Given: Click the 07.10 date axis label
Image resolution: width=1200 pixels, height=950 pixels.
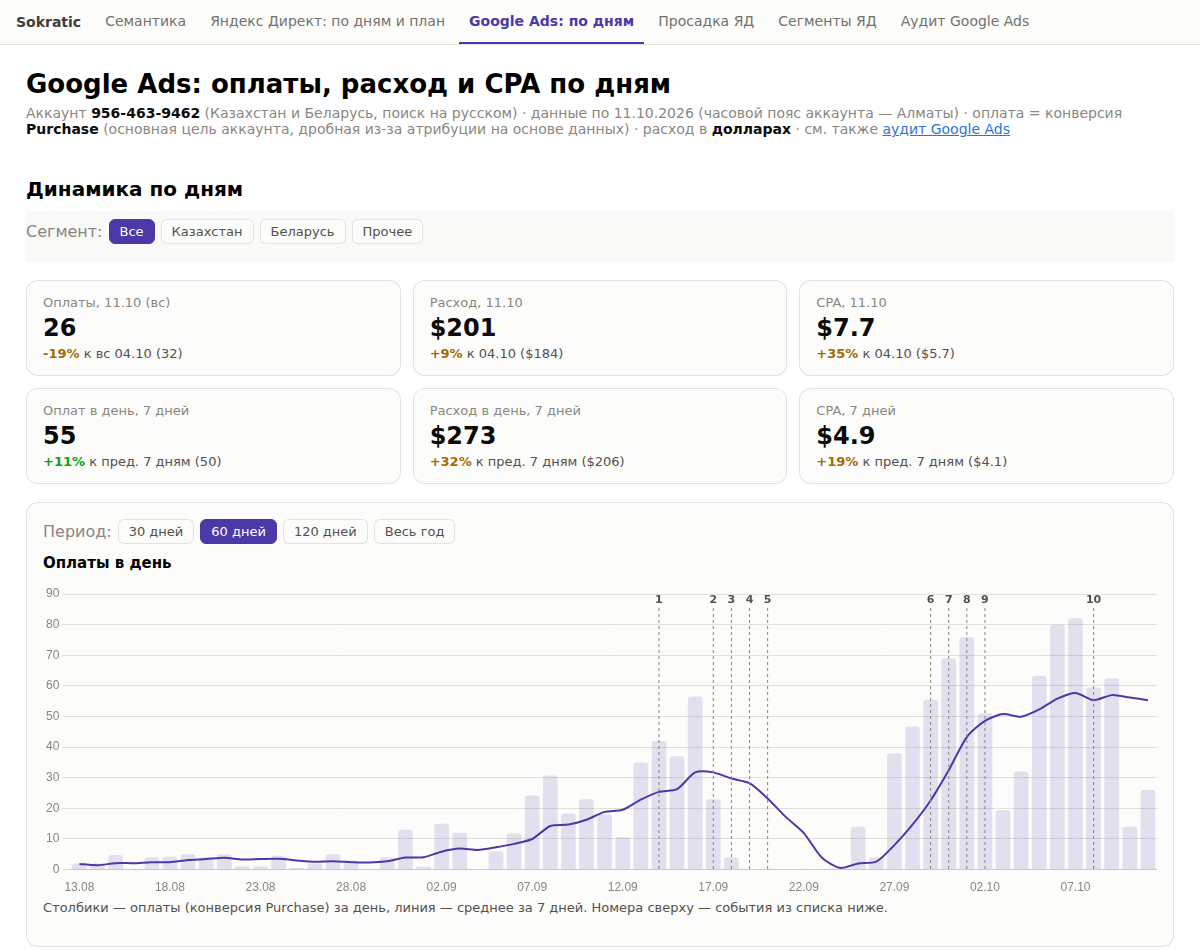Looking at the screenshot, I should pyautogui.click(x=1075, y=887).
